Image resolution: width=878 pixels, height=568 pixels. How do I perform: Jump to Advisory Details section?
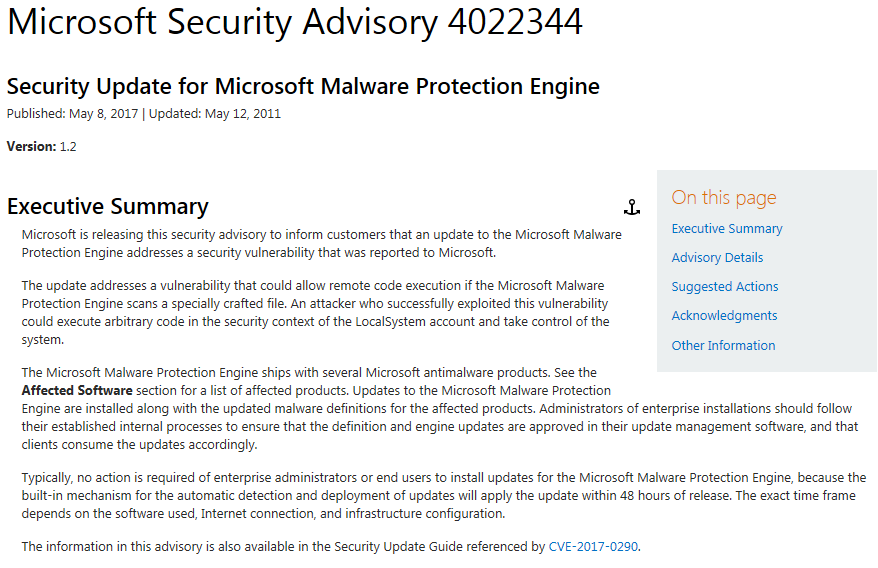[717, 257]
